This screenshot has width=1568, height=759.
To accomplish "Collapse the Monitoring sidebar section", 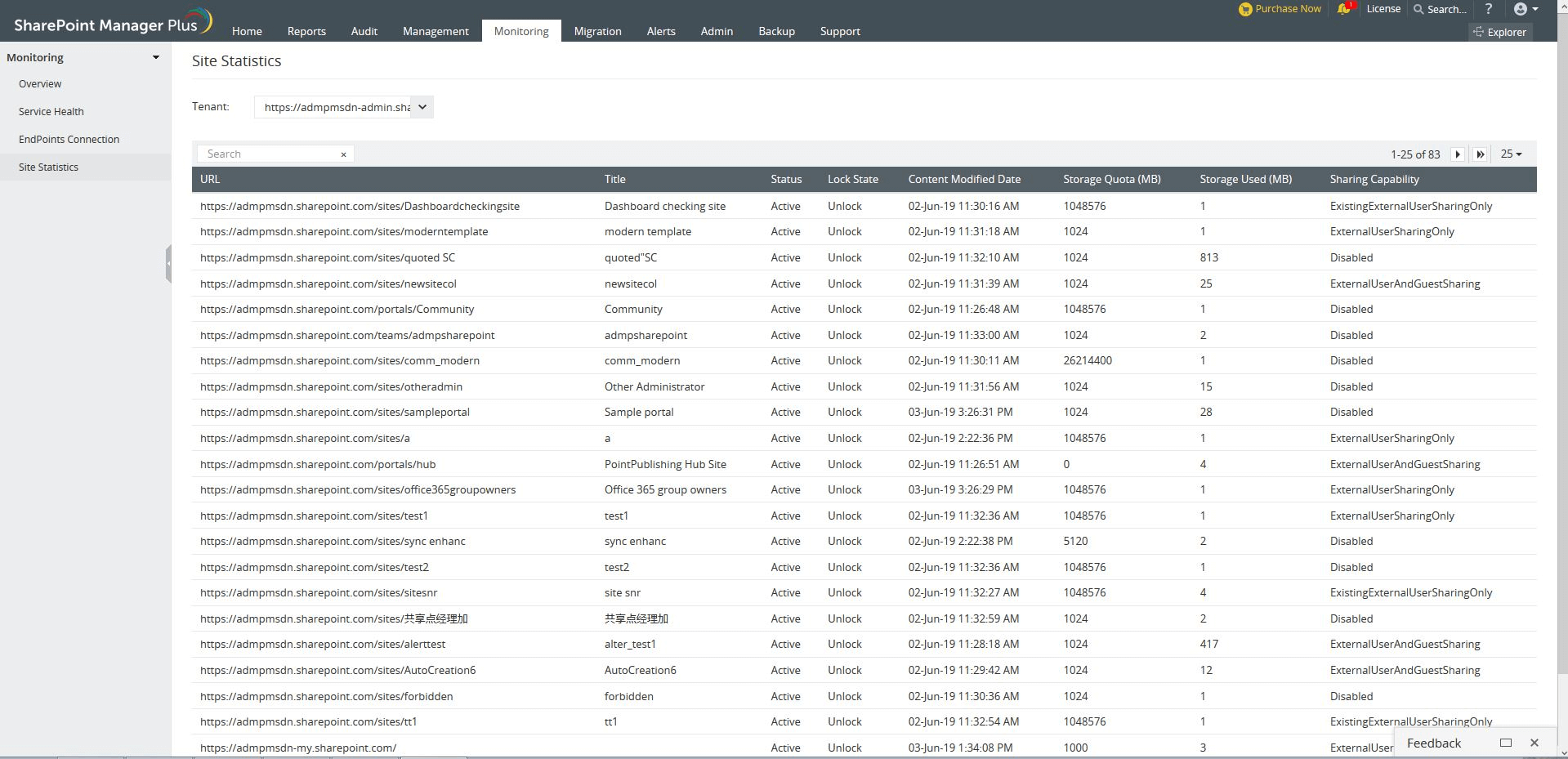I will point(155,57).
